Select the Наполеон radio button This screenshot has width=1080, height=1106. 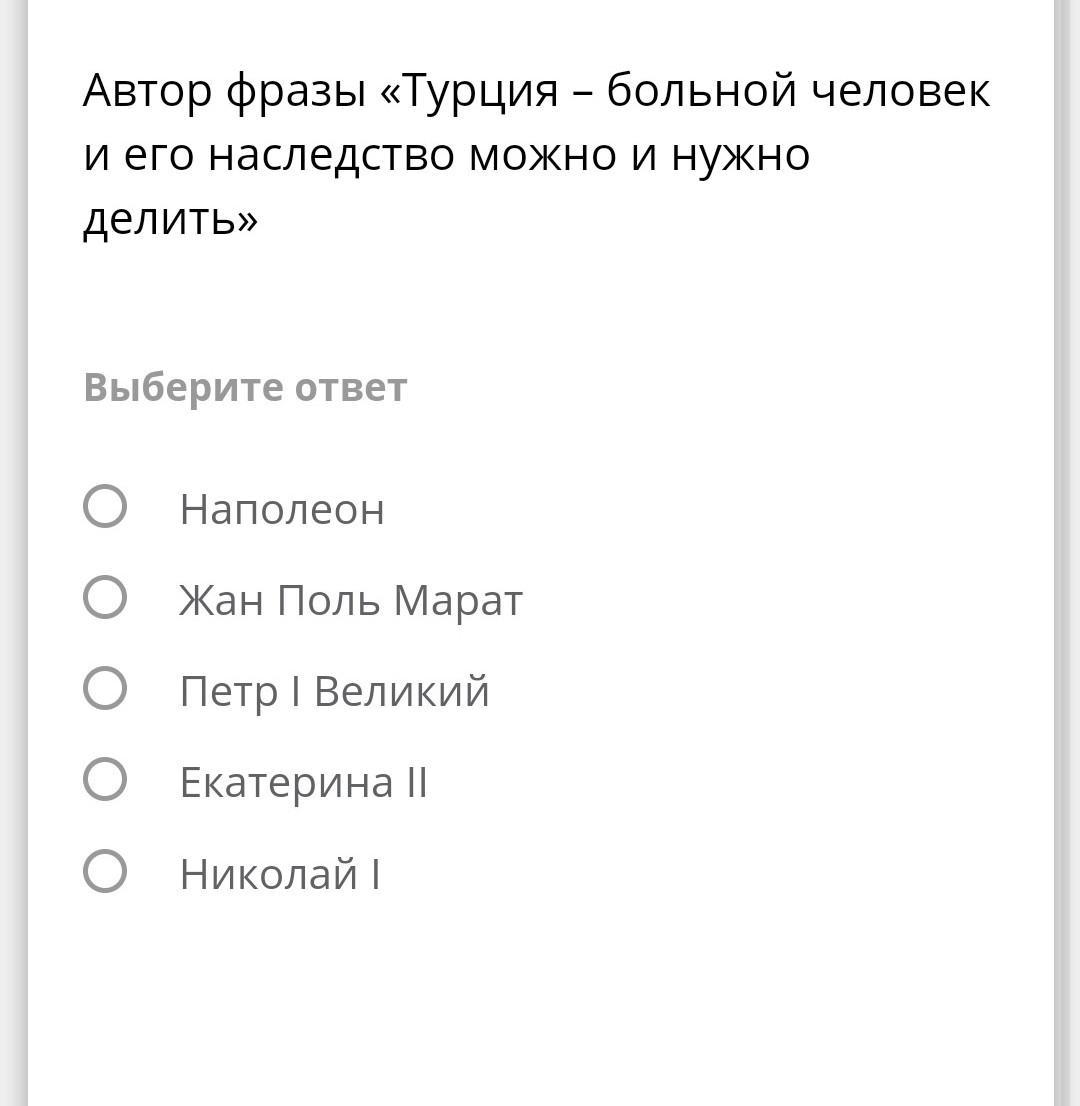(105, 506)
